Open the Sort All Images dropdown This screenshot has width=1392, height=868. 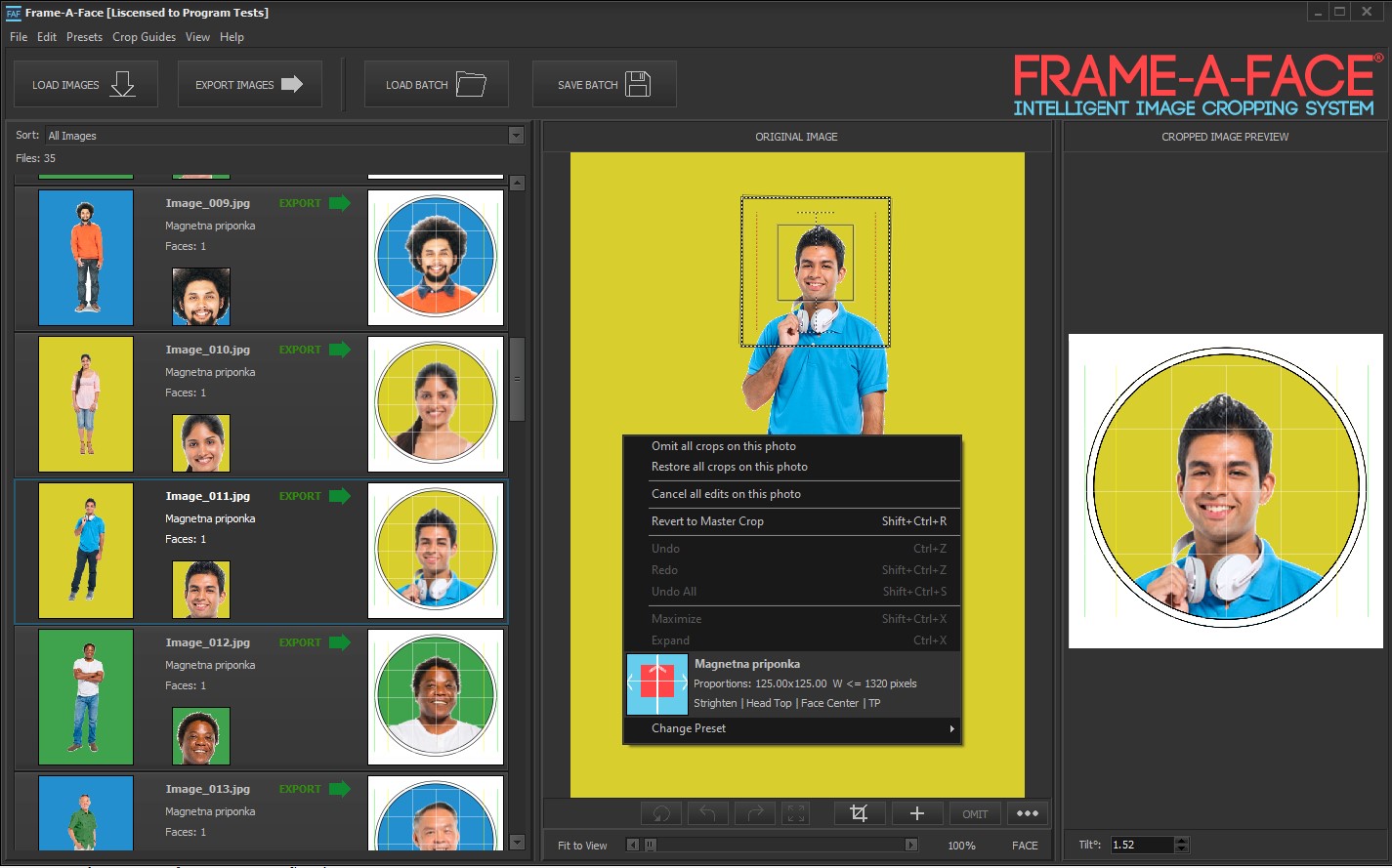pyautogui.click(x=516, y=136)
